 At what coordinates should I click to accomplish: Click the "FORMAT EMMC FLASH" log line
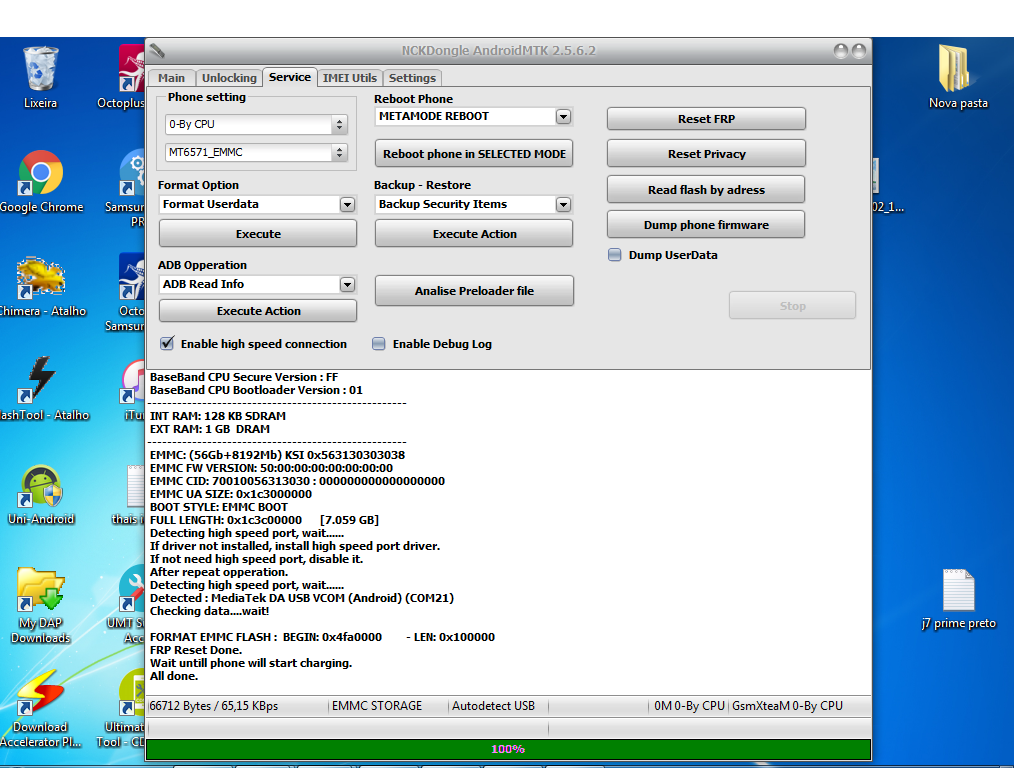pos(322,637)
